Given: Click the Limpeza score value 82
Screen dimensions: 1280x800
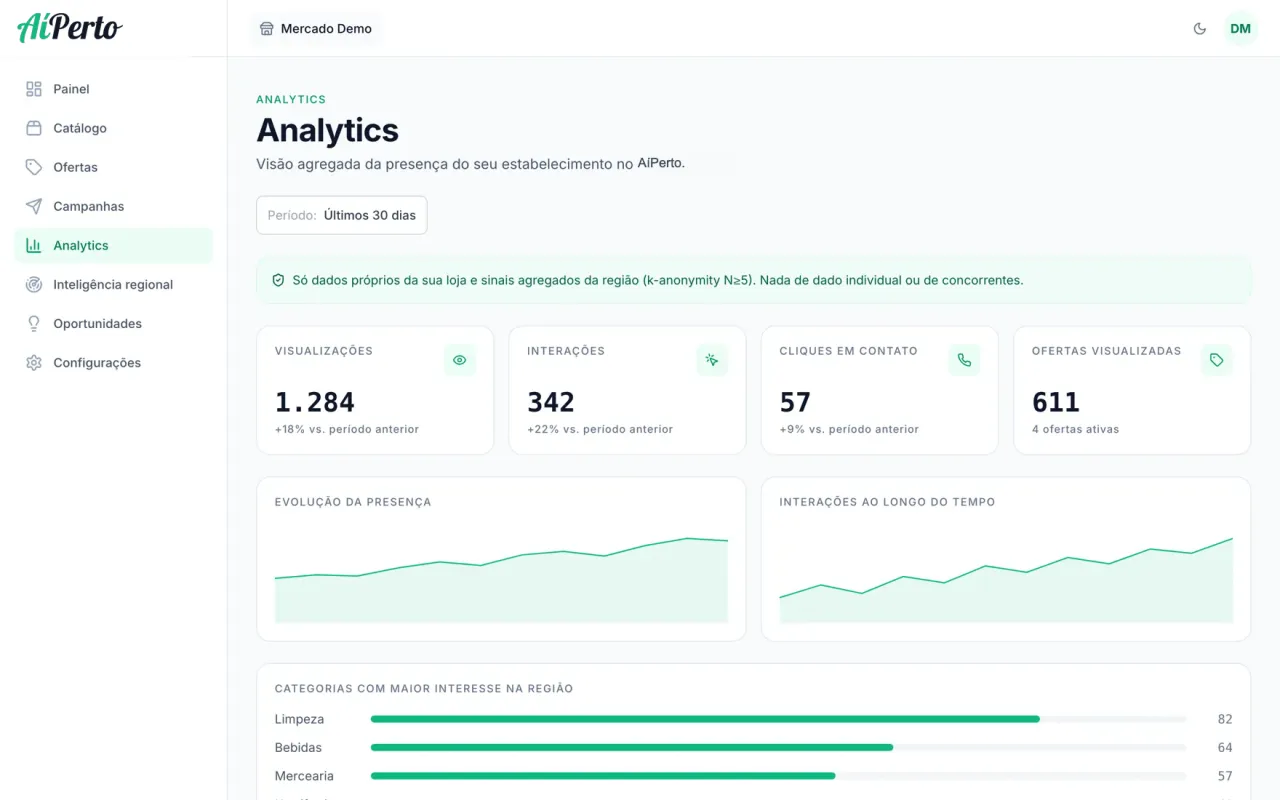Looking at the screenshot, I should click(1225, 719).
